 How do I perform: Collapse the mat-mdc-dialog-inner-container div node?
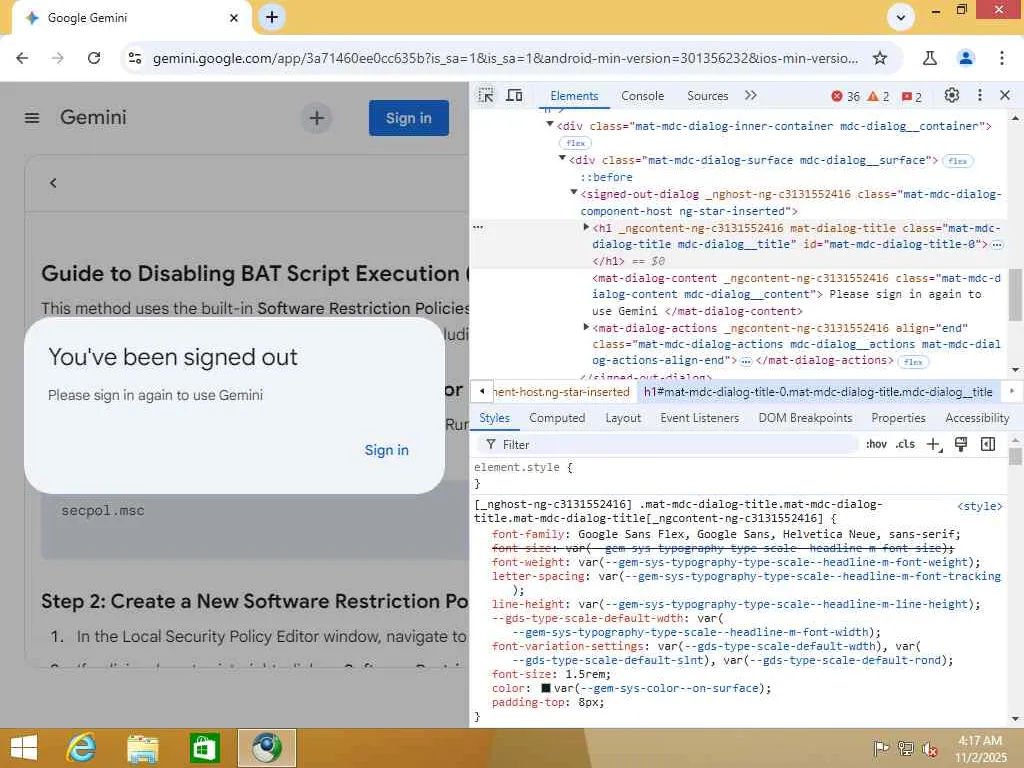[x=550, y=124]
